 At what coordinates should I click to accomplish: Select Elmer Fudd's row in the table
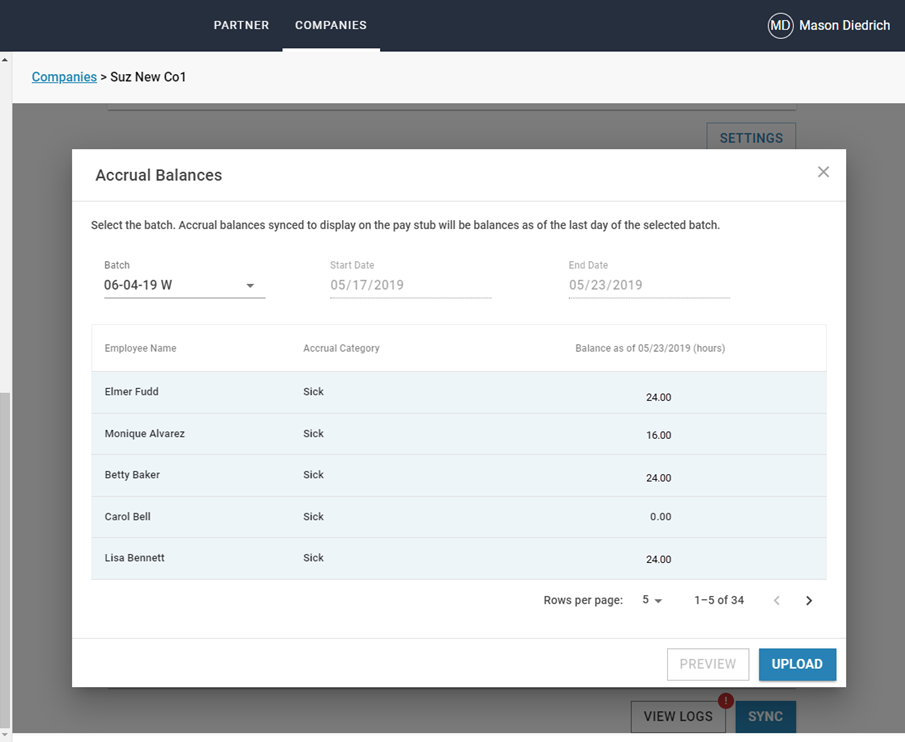pos(400,392)
